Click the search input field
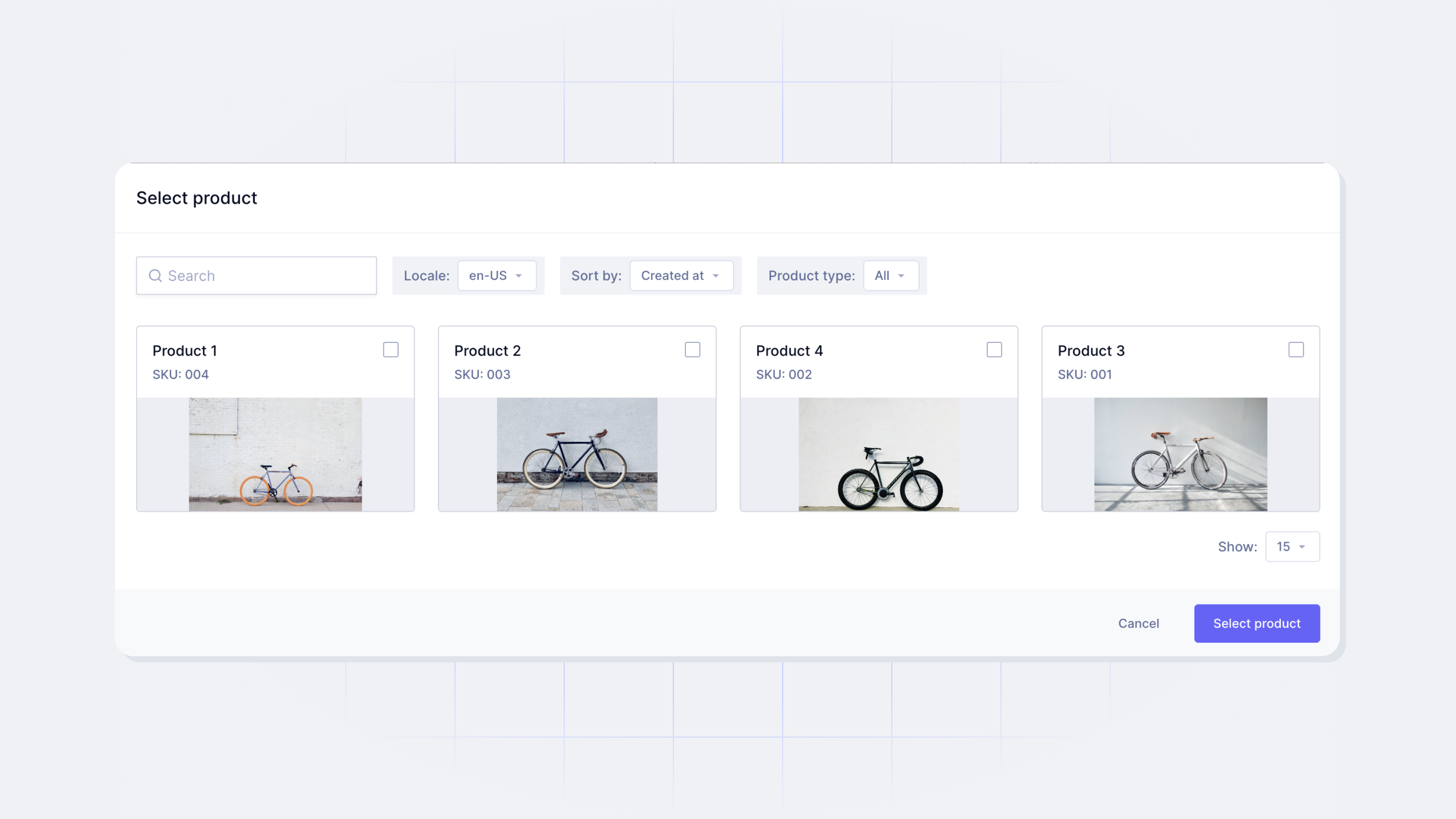The width and height of the screenshot is (1456, 819). click(x=256, y=275)
